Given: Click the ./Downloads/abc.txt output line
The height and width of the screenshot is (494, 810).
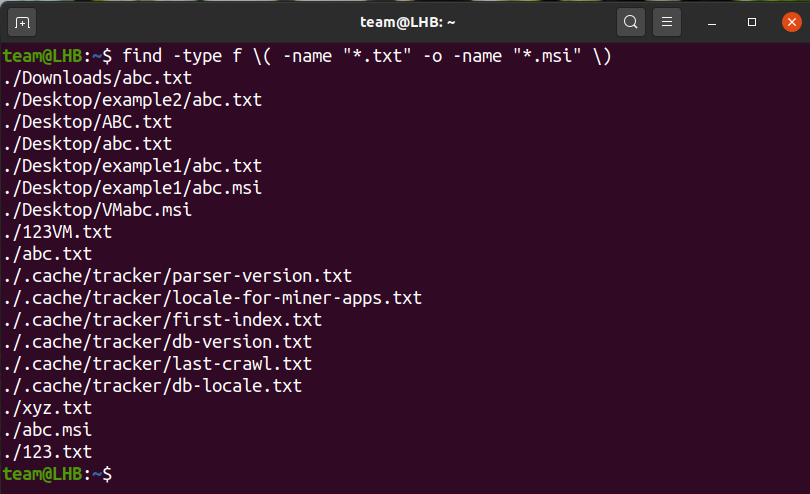Looking at the screenshot, I should coord(97,77).
